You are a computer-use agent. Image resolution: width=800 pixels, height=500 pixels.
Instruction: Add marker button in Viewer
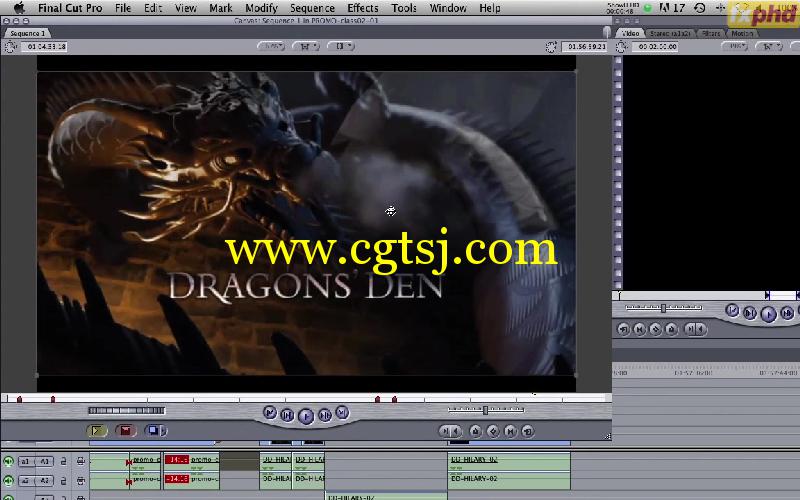(x=671, y=330)
